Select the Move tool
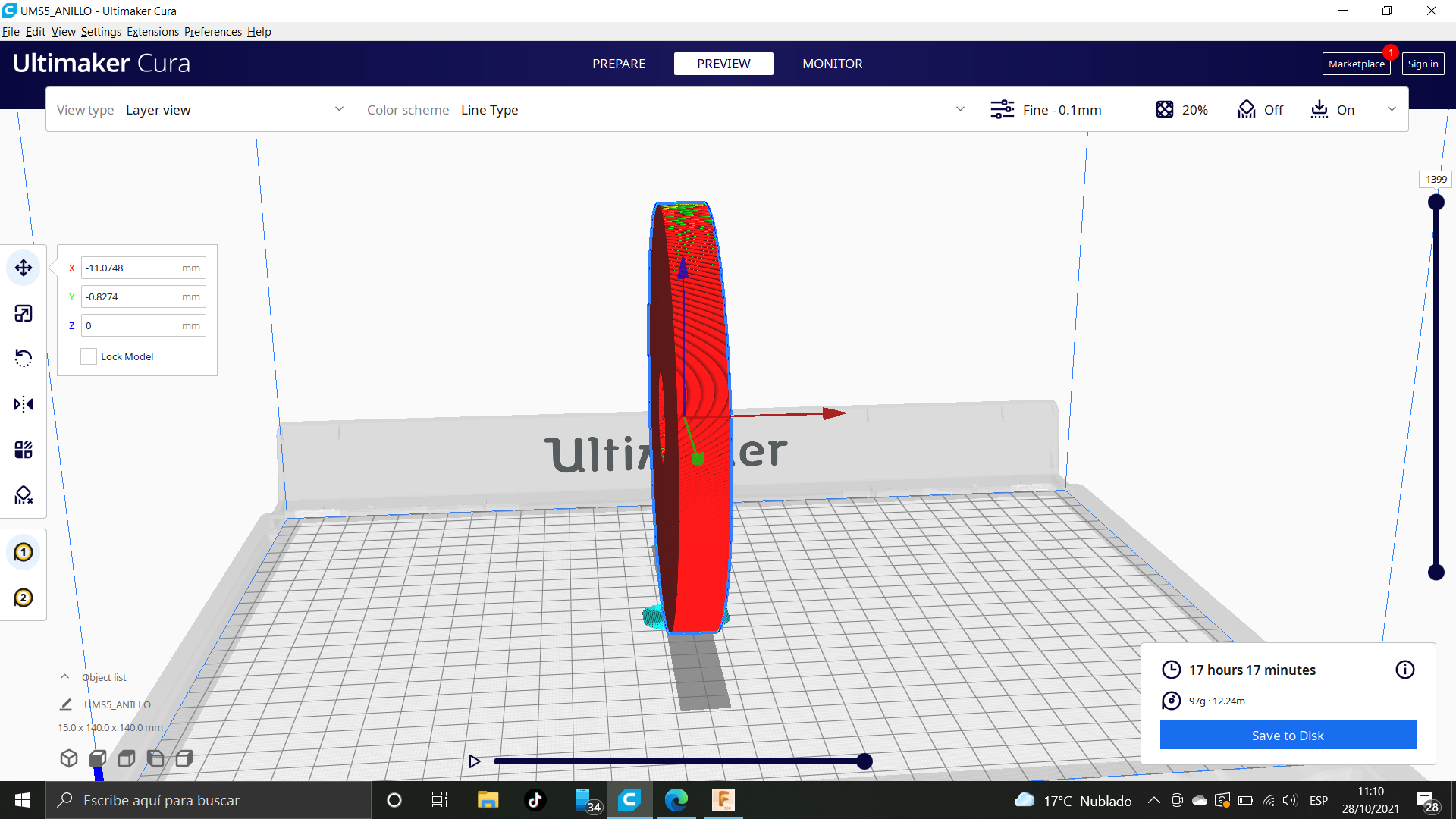Image resolution: width=1456 pixels, height=819 pixels. click(x=24, y=268)
